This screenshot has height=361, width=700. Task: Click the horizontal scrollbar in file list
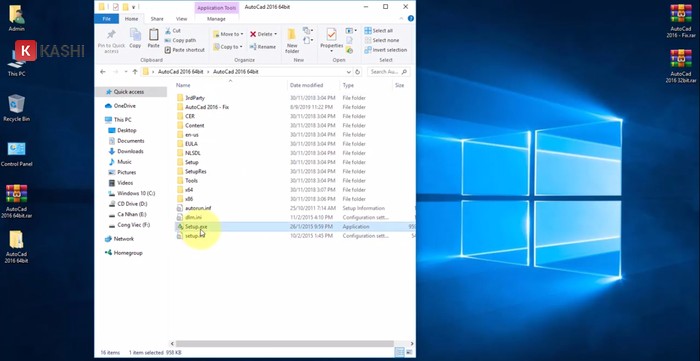click(x=285, y=344)
